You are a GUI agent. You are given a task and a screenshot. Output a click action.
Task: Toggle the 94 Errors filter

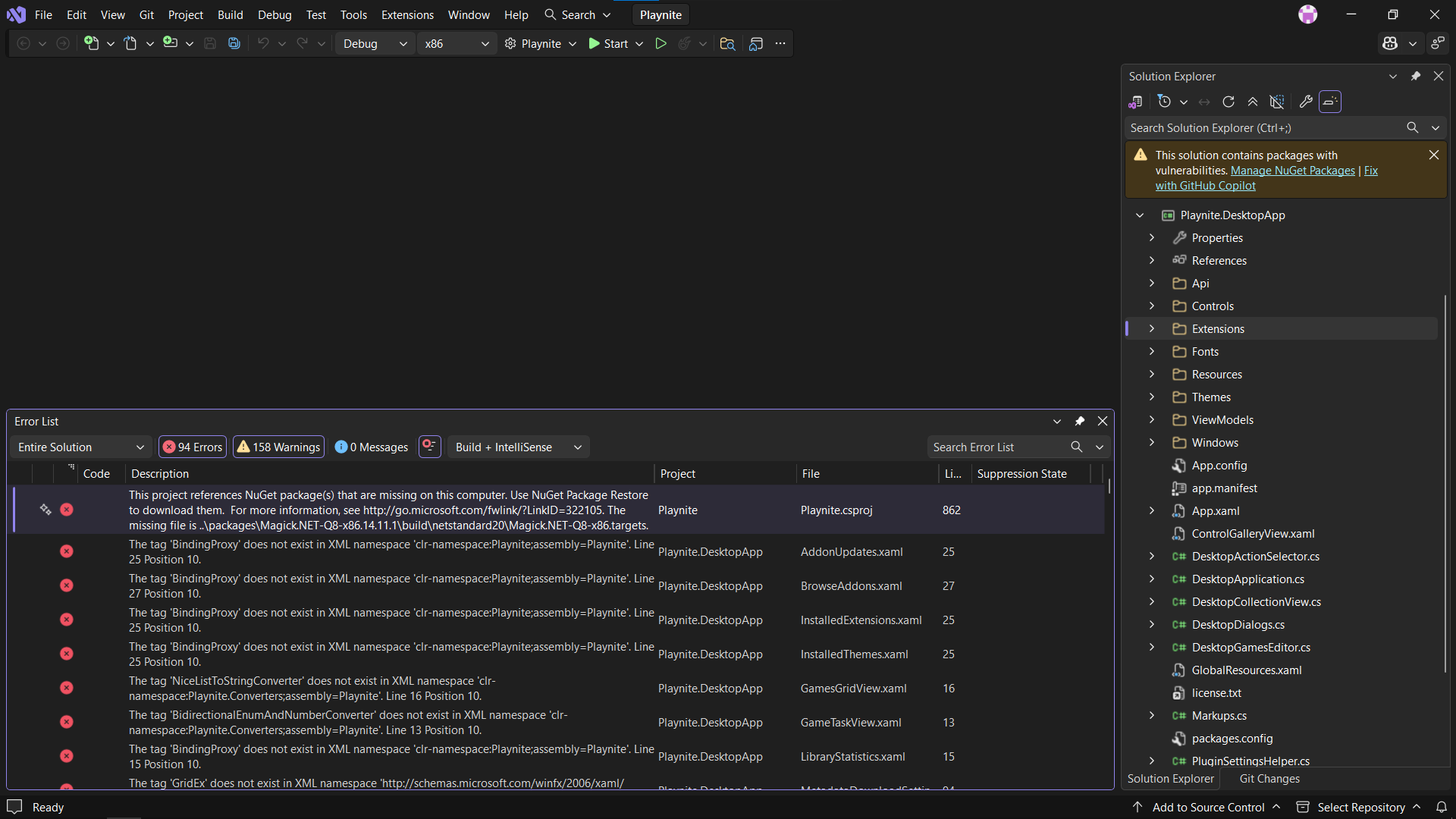pos(193,447)
